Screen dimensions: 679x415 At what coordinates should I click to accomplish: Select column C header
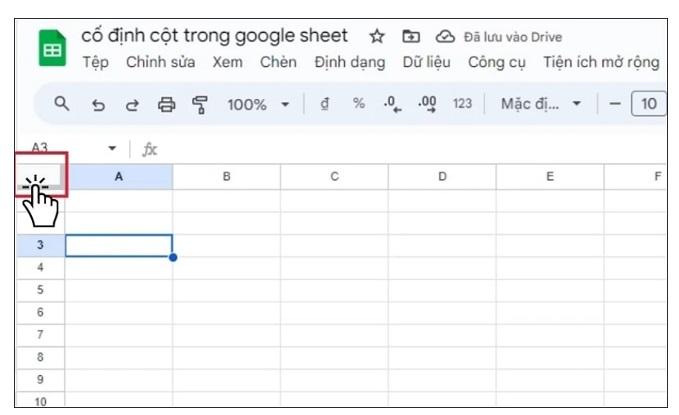[x=334, y=177]
